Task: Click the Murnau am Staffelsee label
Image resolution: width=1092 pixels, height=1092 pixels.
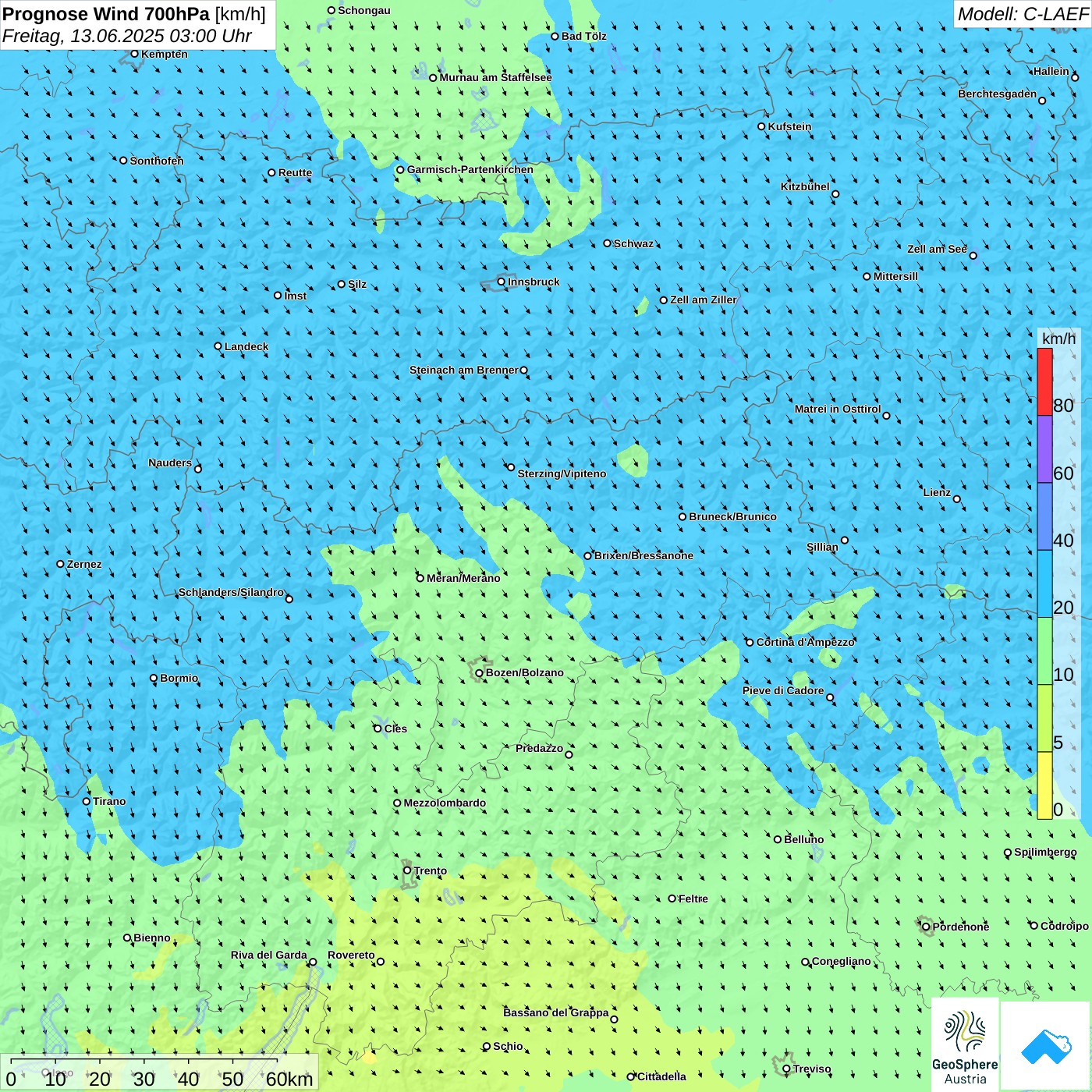Action: [496, 77]
